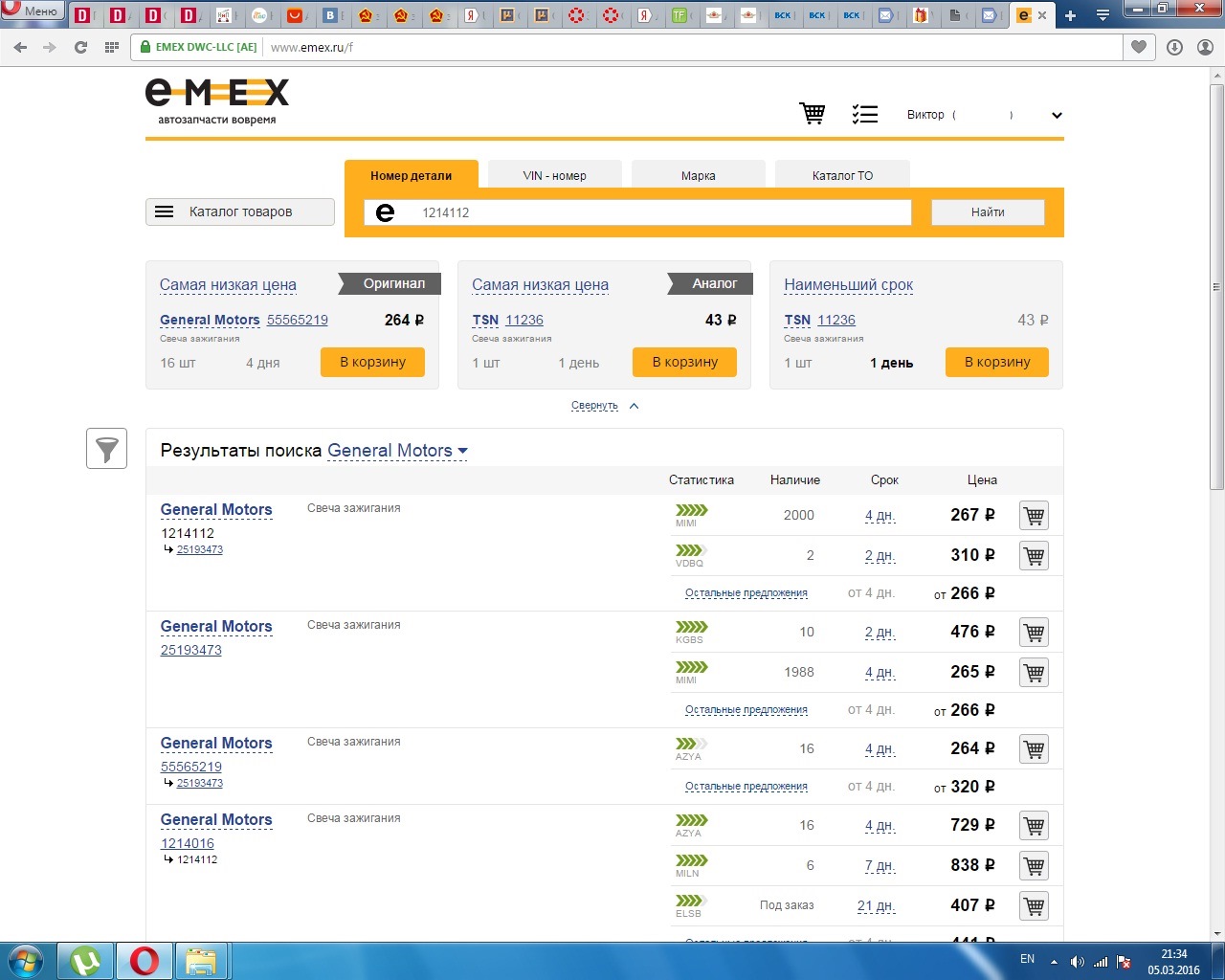Viewport: 1225px width, 980px height.
Task: Click the 4 дн. delivery term for 267 ₽ offer
Action: pyautogui.click(x=880, y=515)
